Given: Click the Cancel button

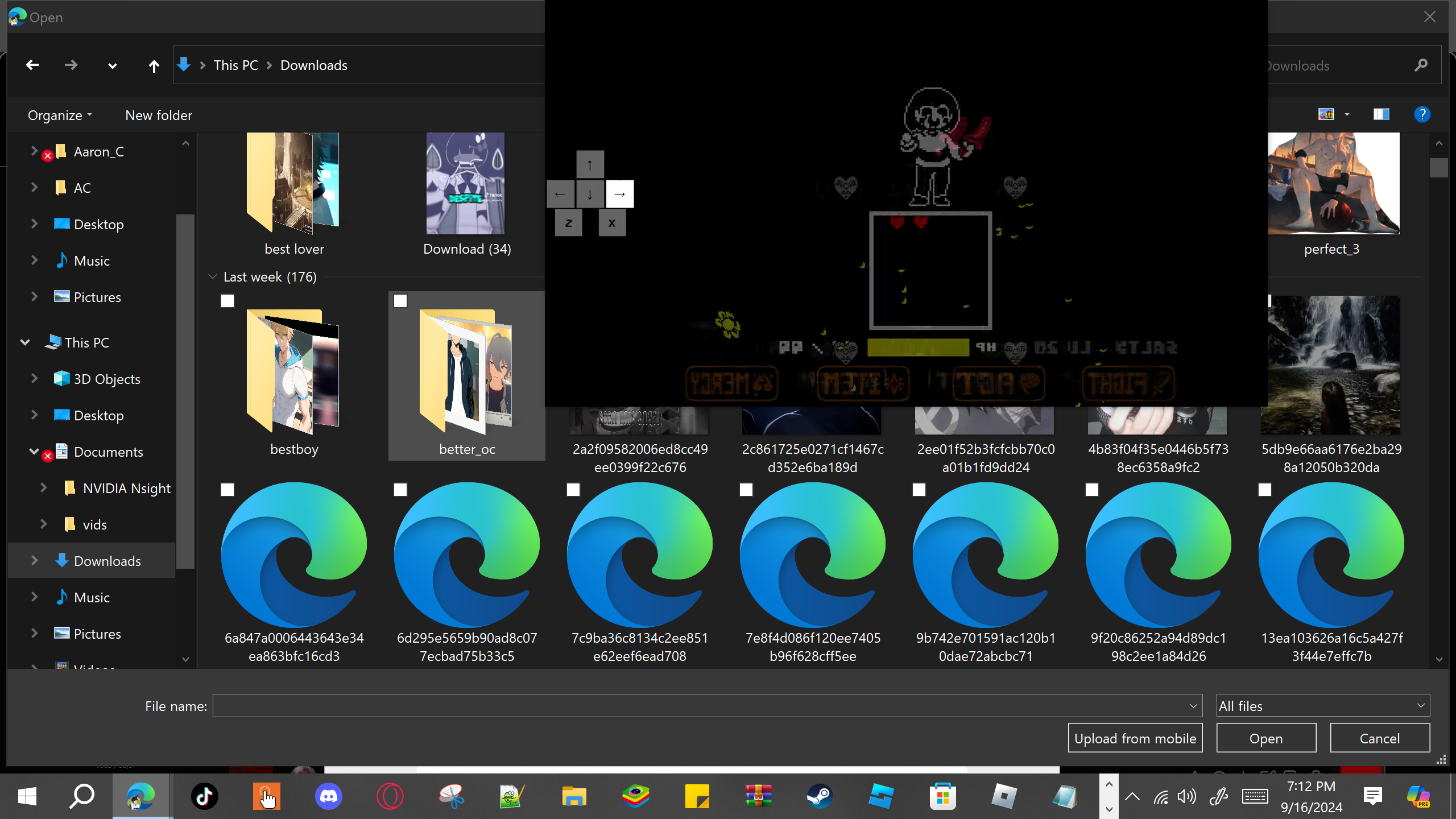Looking at the screenshot, I should (x=1379, y=738).
